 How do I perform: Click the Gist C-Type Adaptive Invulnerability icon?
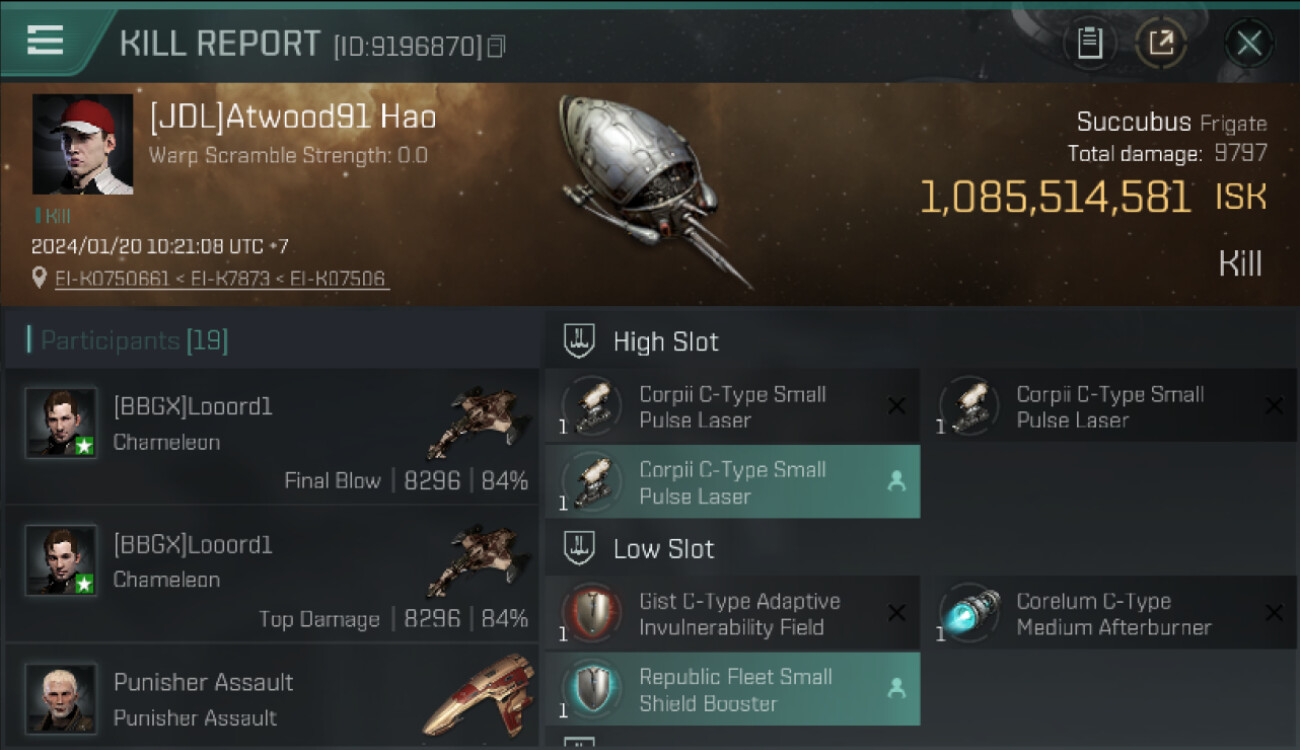point(592,613)
